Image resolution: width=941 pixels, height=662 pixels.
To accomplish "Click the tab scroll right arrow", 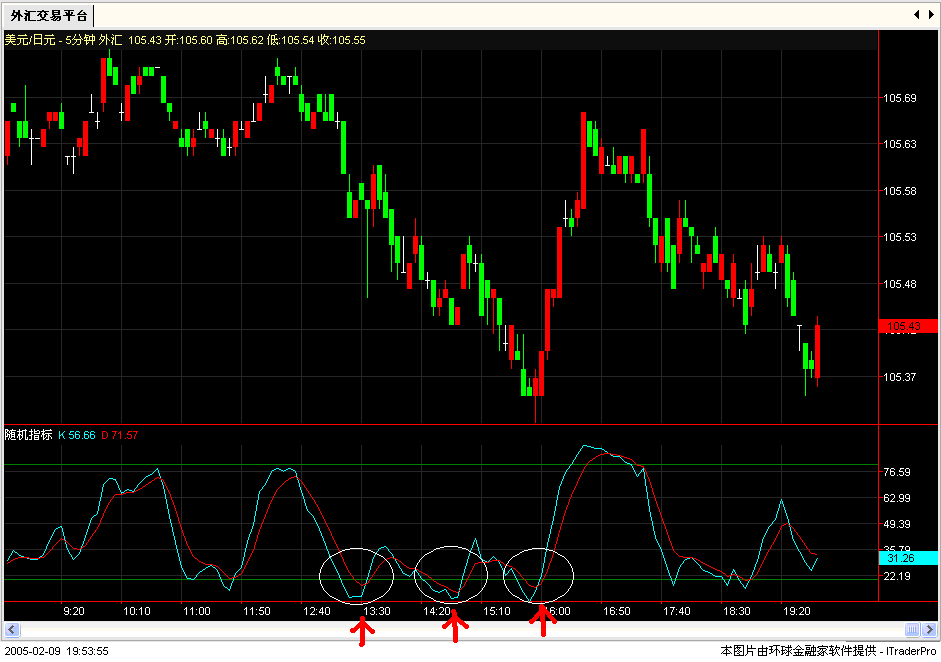I will [931, 14].
